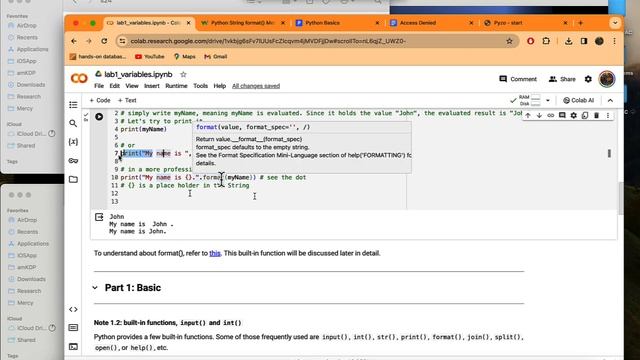The image size is (640, 360).
Task: Open the Tools menu
Action: pos(200,86)
